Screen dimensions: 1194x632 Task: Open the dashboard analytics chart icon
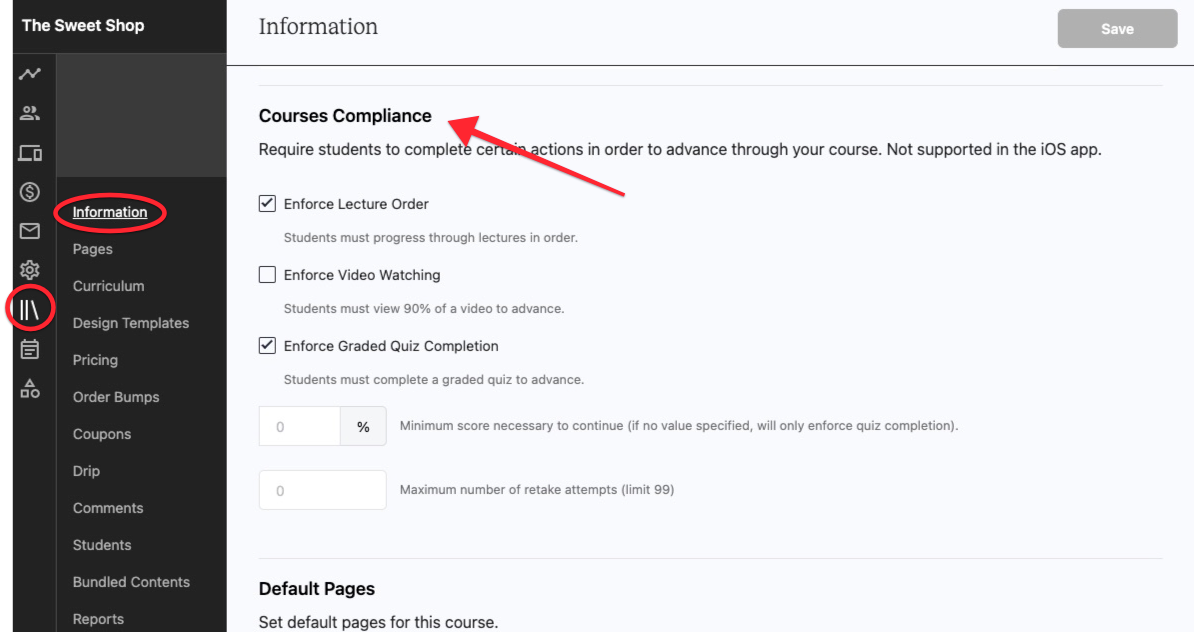(30, 74)
